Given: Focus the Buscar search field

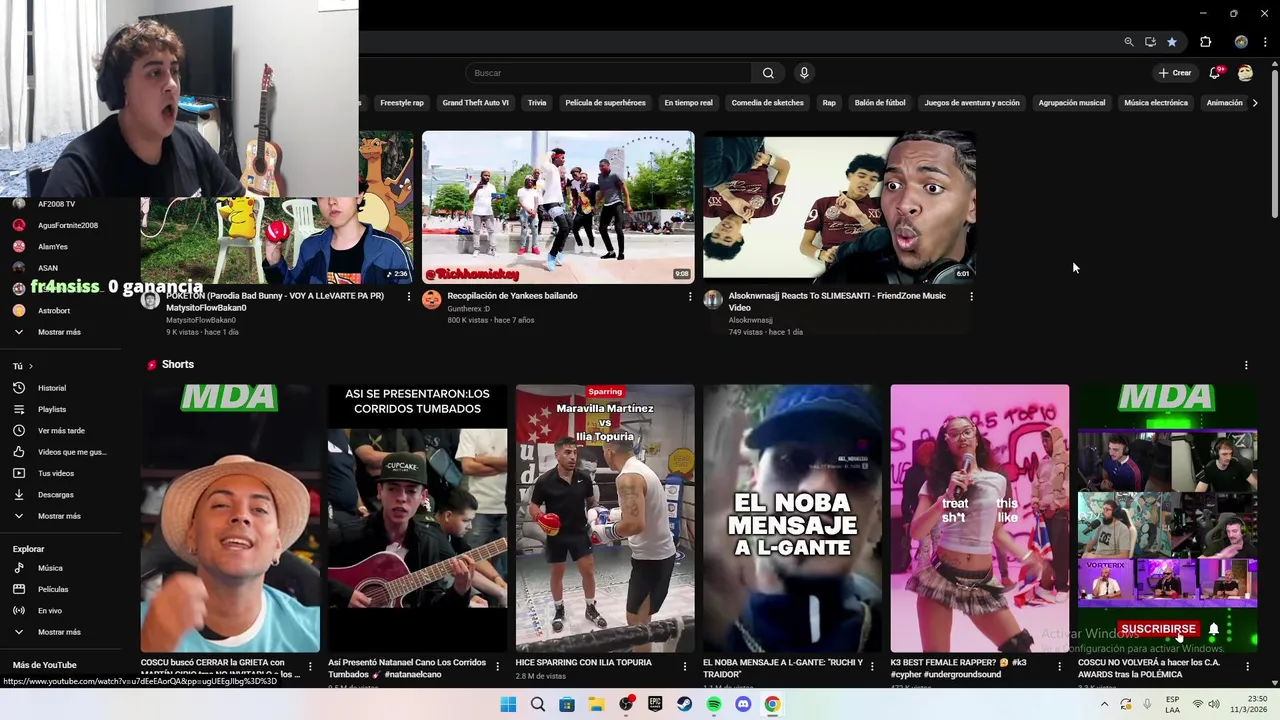Looking at the screenshot, I should pyautogui.click(x=608, y=73).
